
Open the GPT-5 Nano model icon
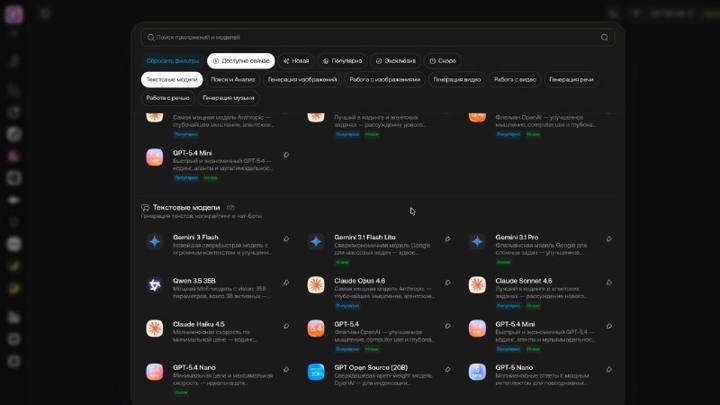477,372
